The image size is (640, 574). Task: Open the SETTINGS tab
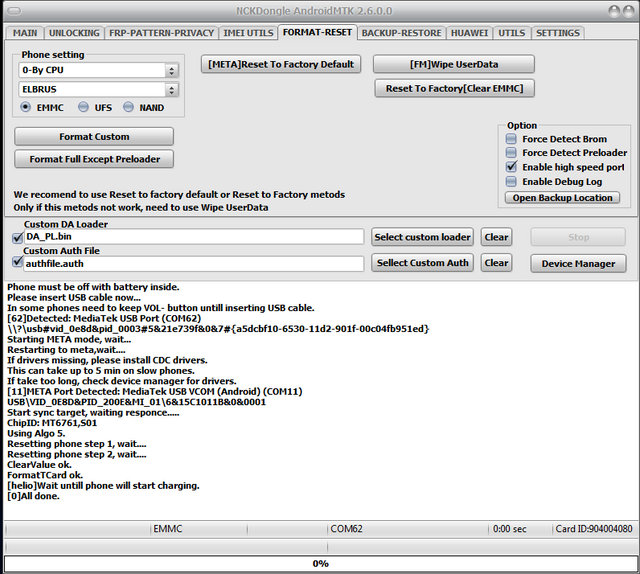558,33
